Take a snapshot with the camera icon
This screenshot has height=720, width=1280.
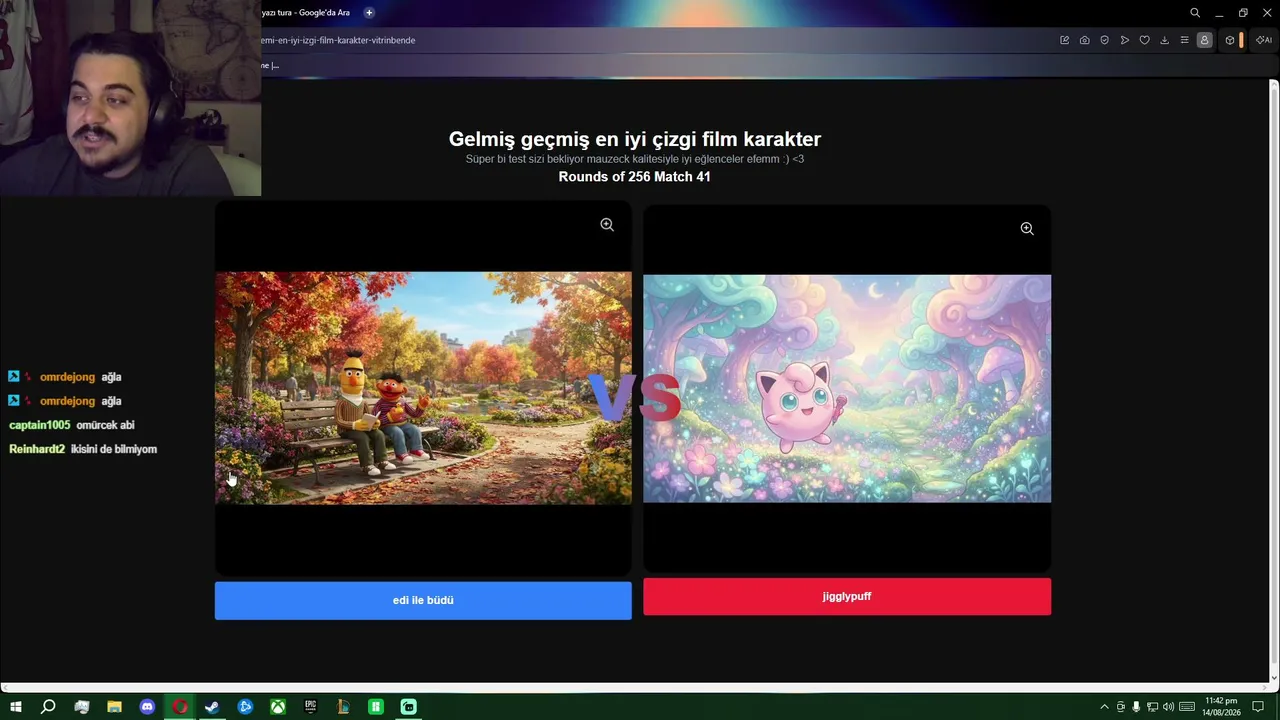[x=1085, y=40]
